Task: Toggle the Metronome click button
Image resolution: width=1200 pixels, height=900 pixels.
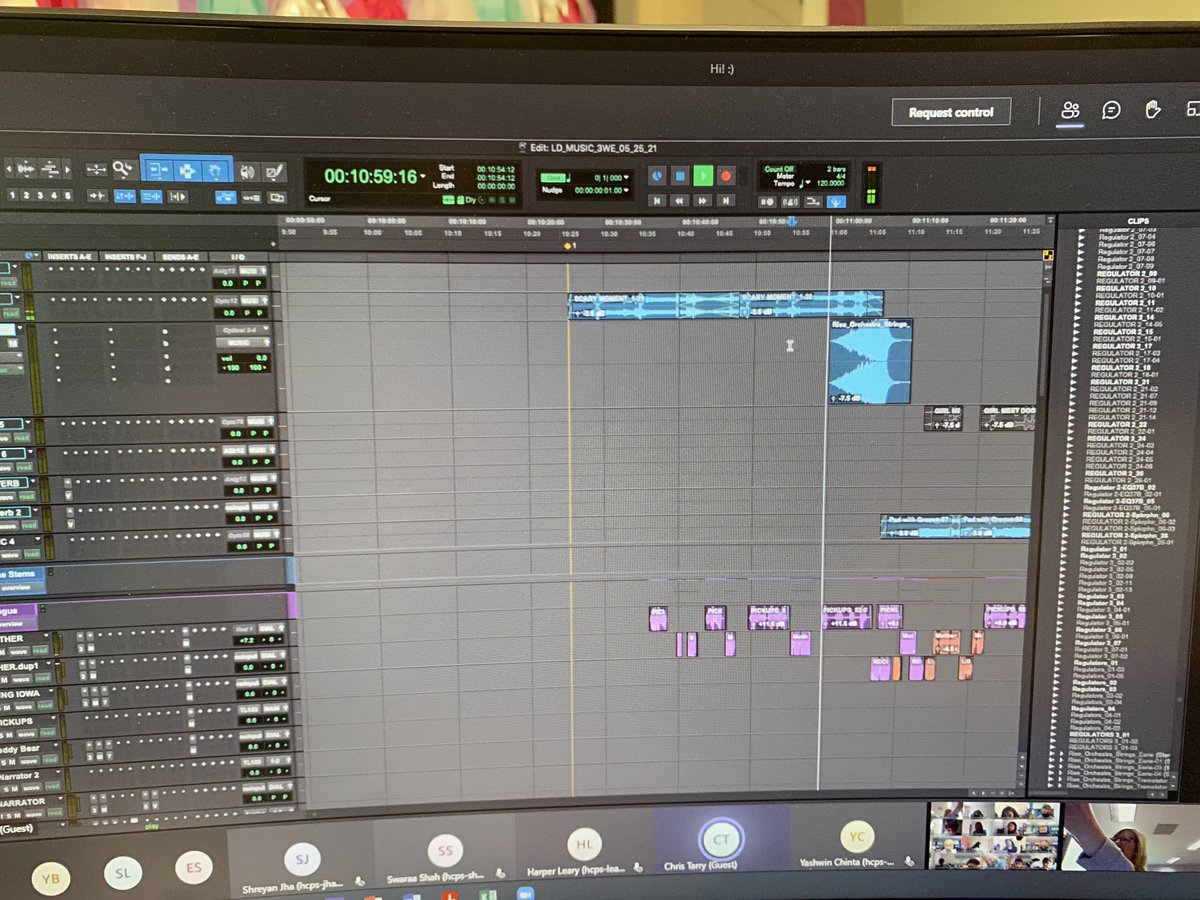Action: click(x=791, y=200)
